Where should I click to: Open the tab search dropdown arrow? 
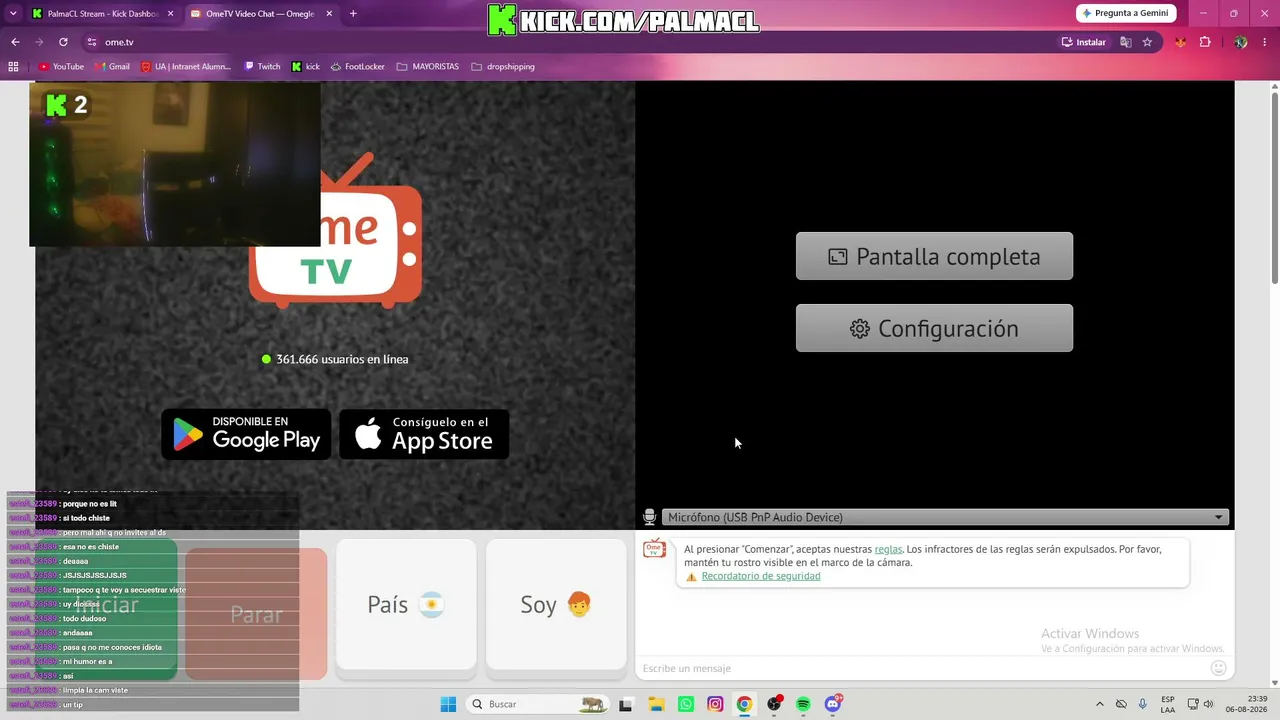[x=13, y=14]
